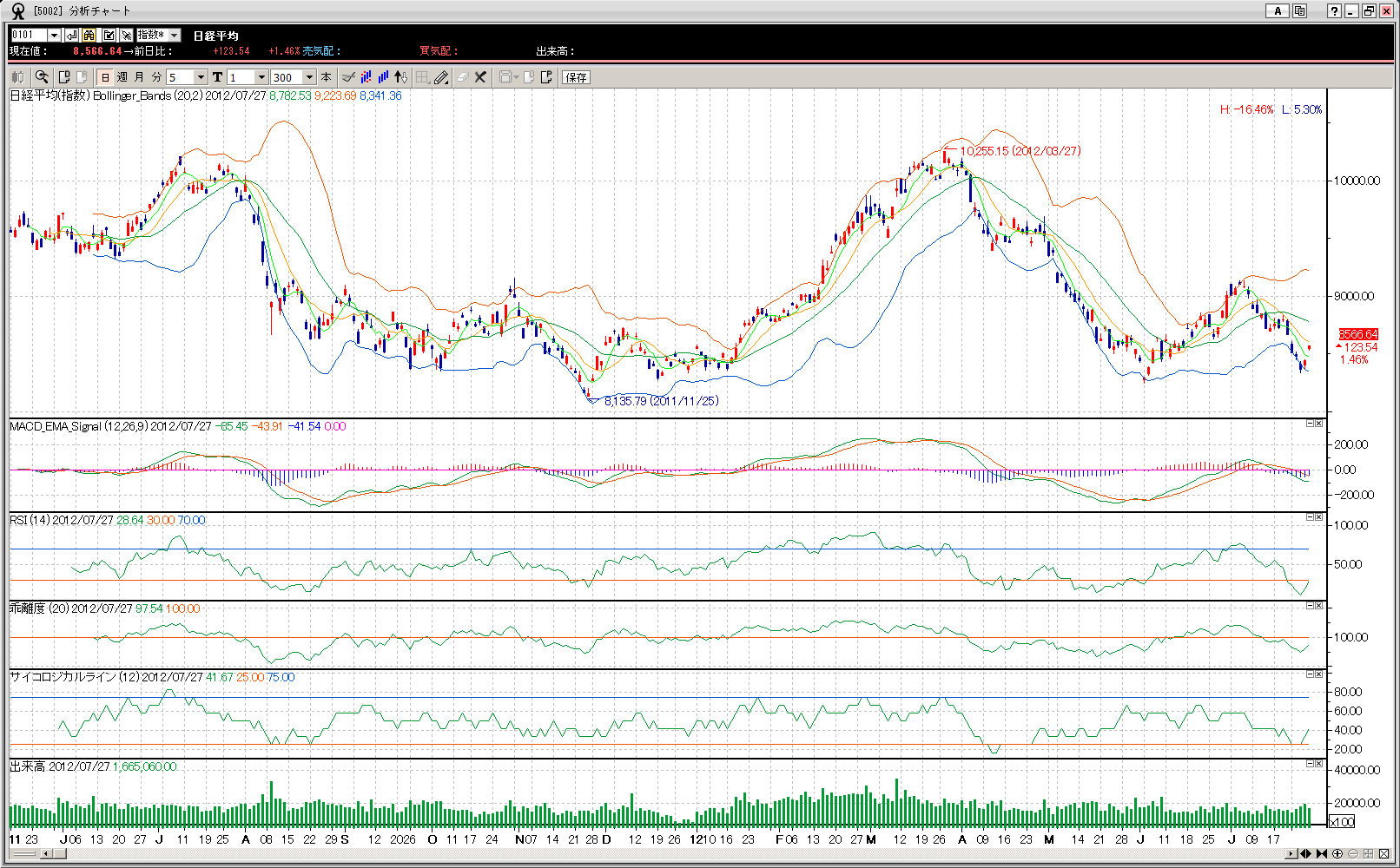Select the pencil drawing tool
The height and width of the screenshot is (868, 1400).
point(441,77)
